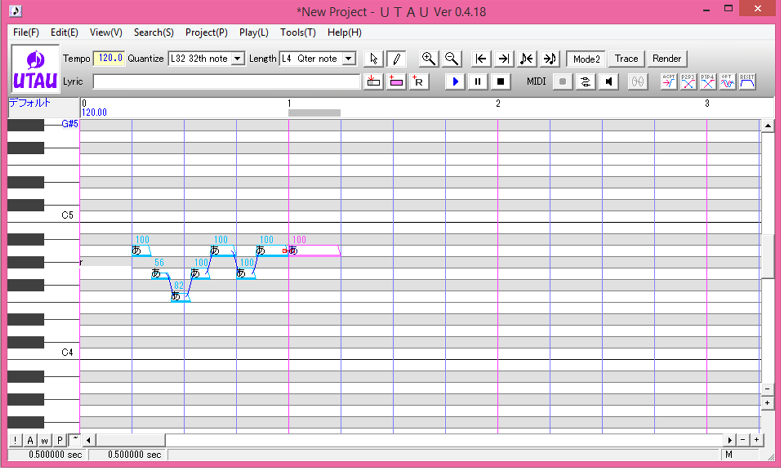Toggle the A button at bottom left
781x468 pixels.
pos(30,440)
